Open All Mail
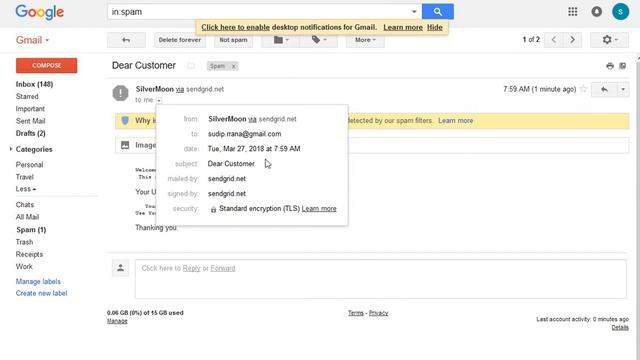 27,217
